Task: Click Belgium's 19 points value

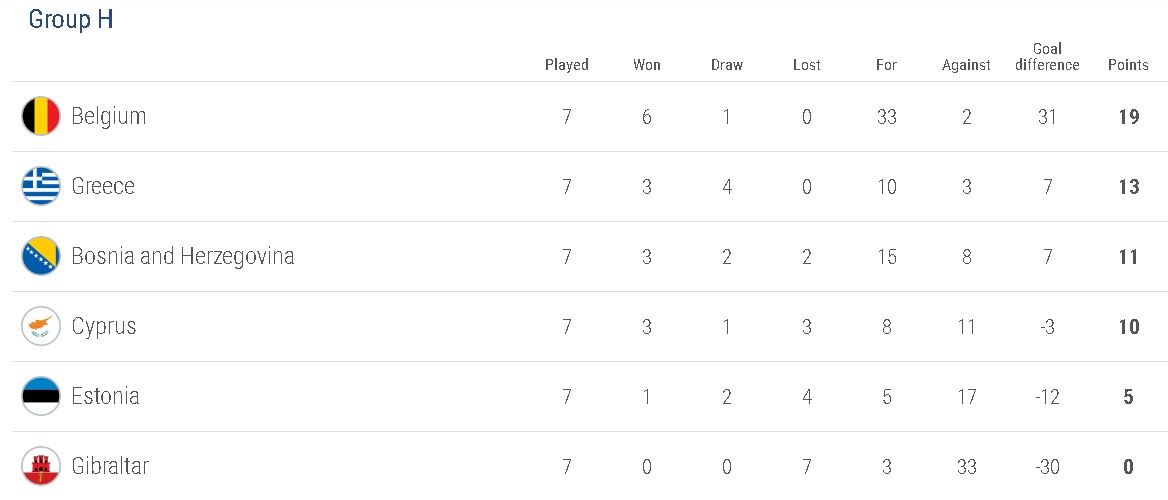Action: (x=1129, y=117)
